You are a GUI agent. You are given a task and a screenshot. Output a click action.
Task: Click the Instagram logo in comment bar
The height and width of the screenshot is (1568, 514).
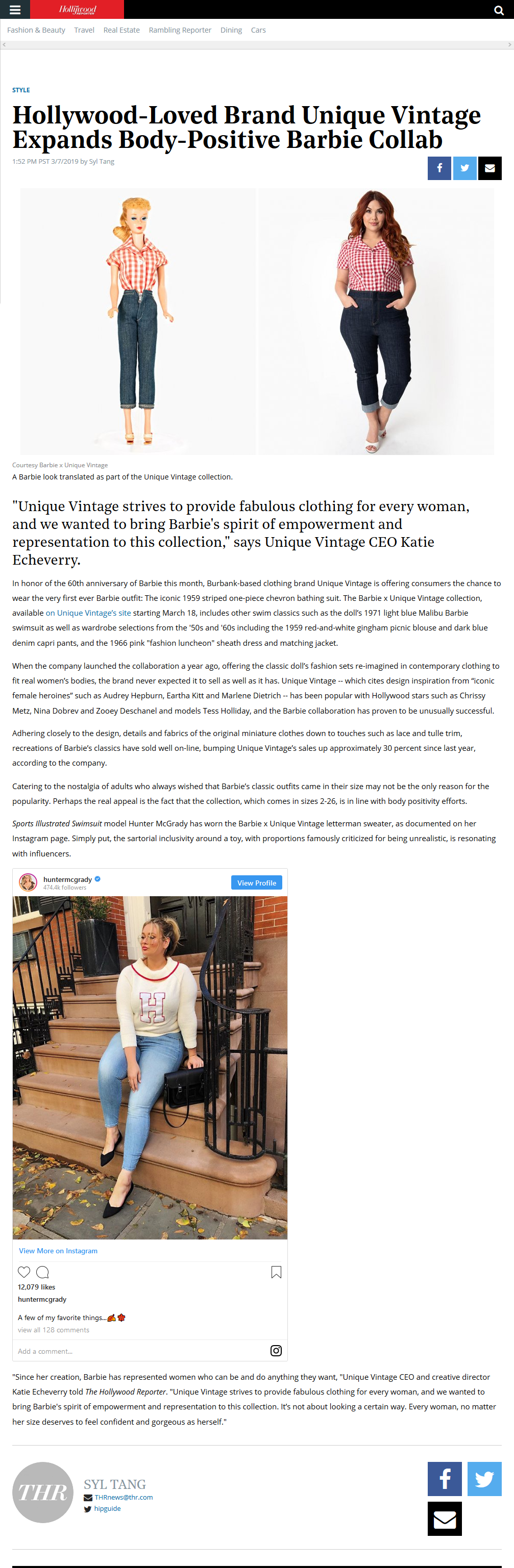[276, 1350]
